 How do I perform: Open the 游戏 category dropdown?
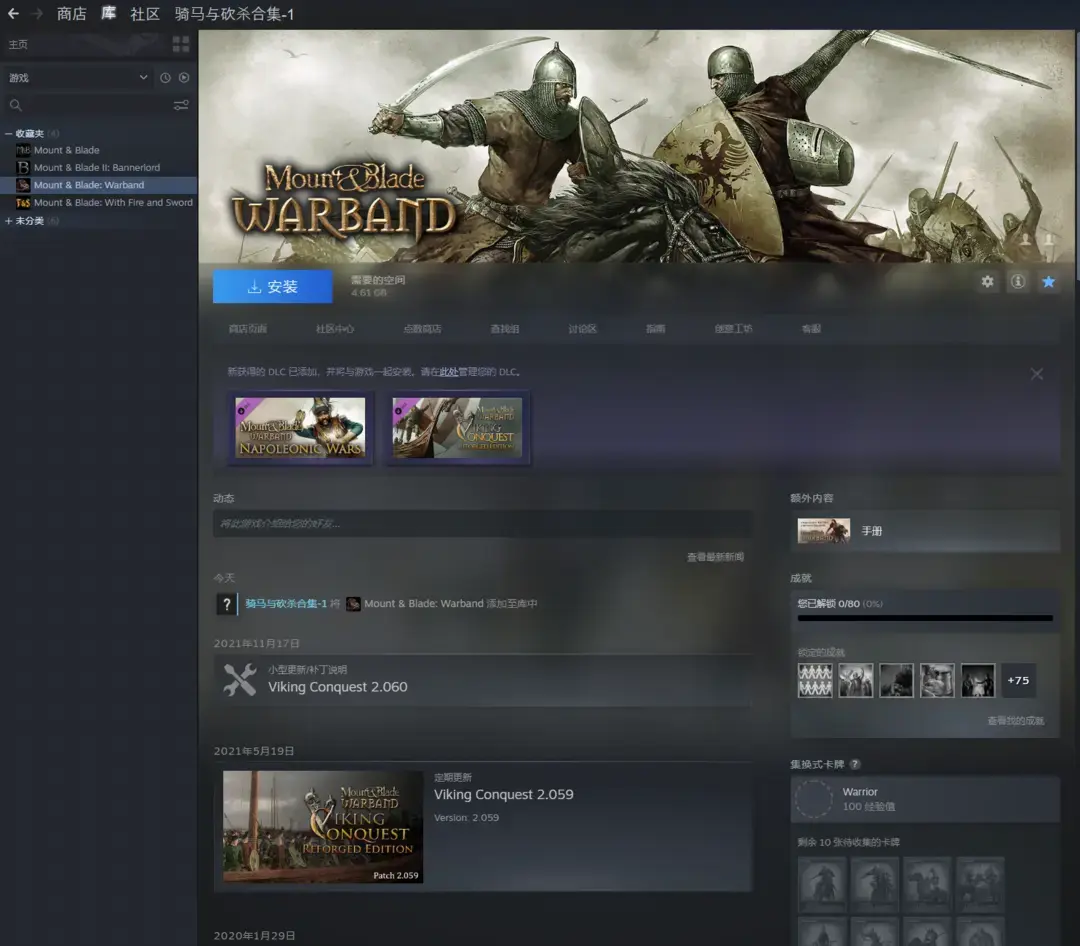78,78
